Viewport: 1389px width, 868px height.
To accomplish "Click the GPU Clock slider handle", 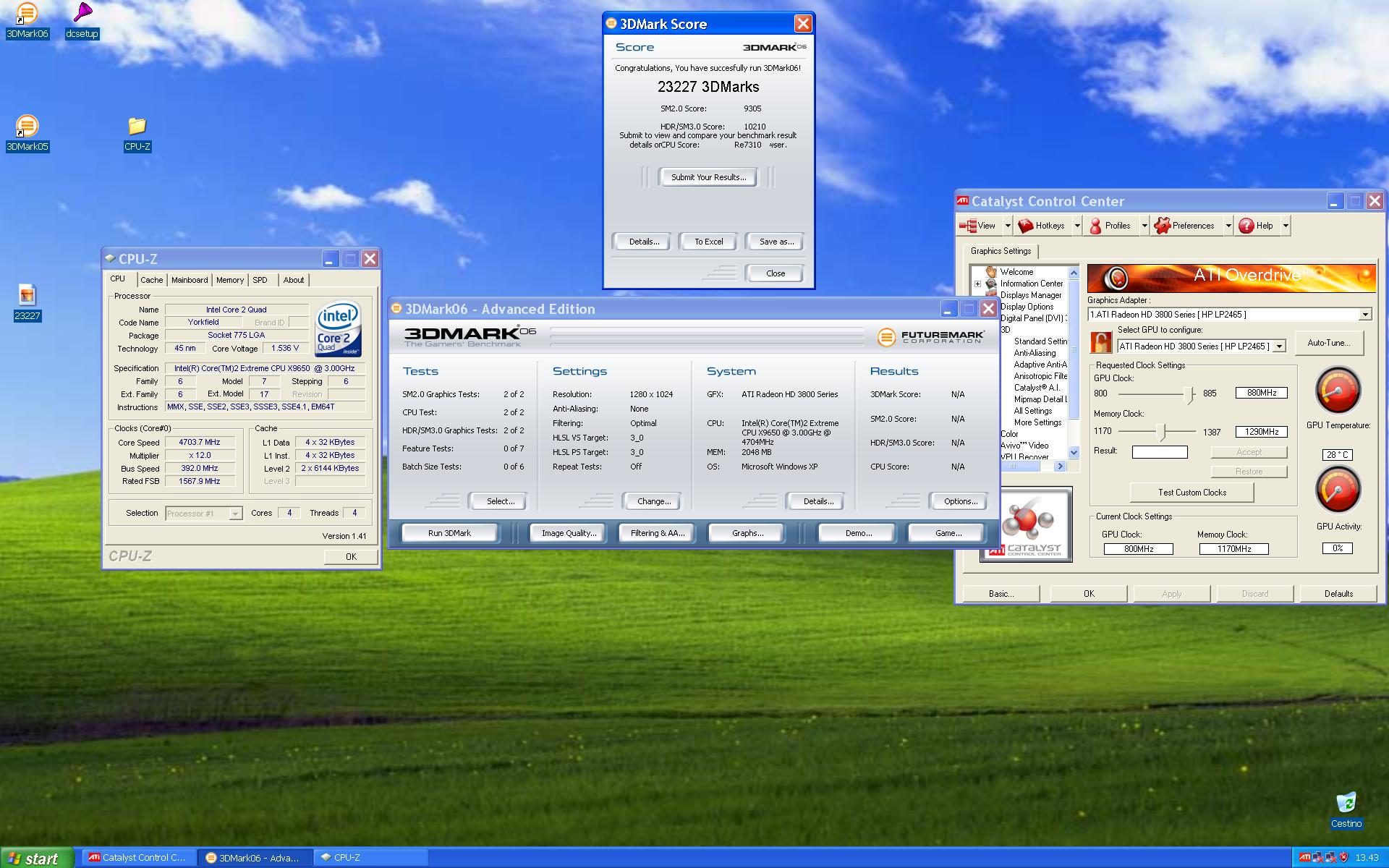I will (x=1187, y=394).
